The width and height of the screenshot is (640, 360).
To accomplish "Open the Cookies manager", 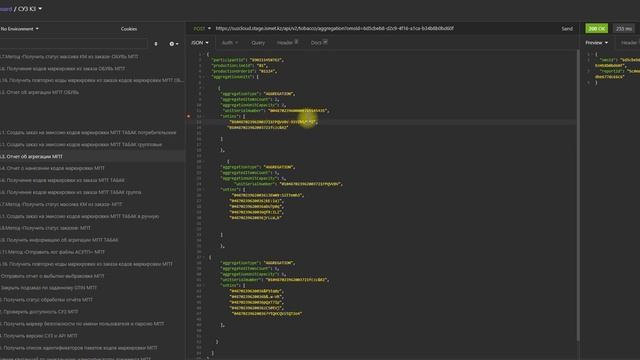I will (x=129, y=29).
